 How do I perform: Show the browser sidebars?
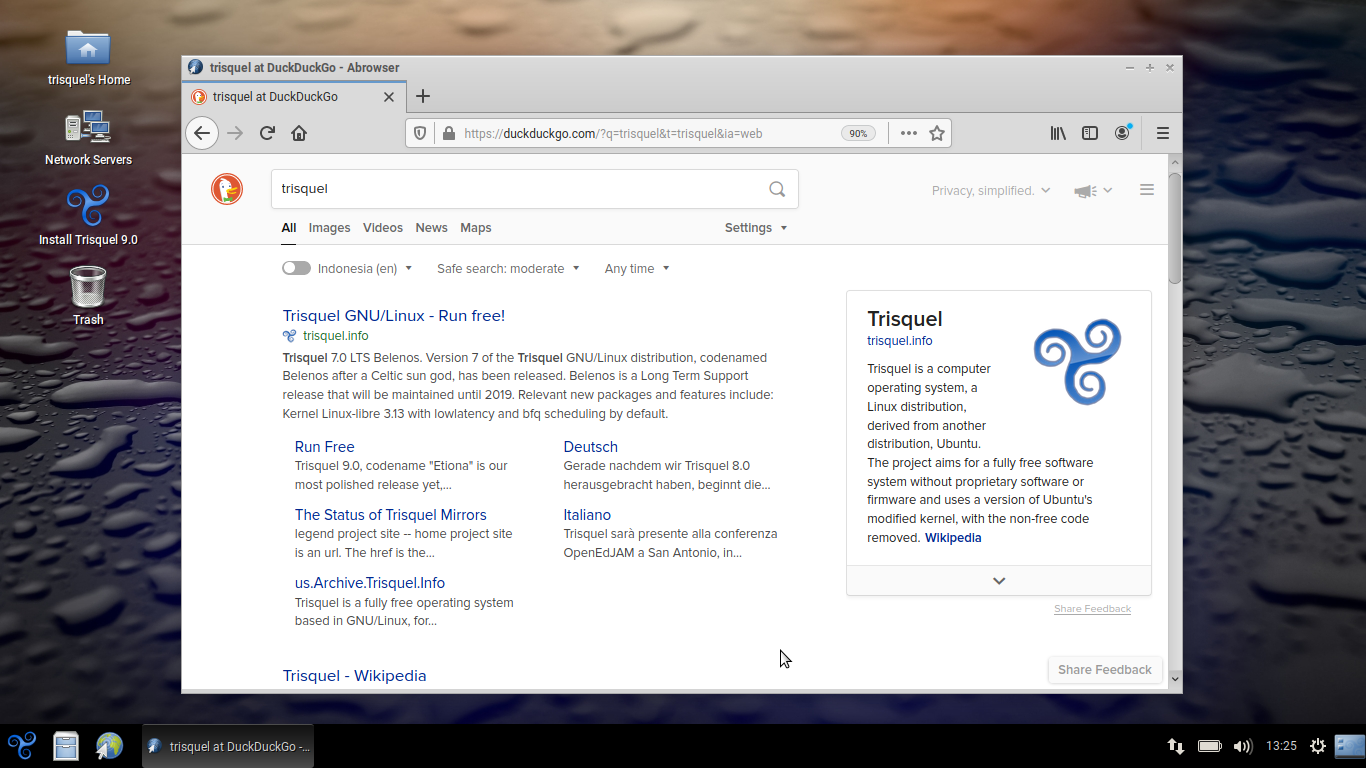[1090, 133]
